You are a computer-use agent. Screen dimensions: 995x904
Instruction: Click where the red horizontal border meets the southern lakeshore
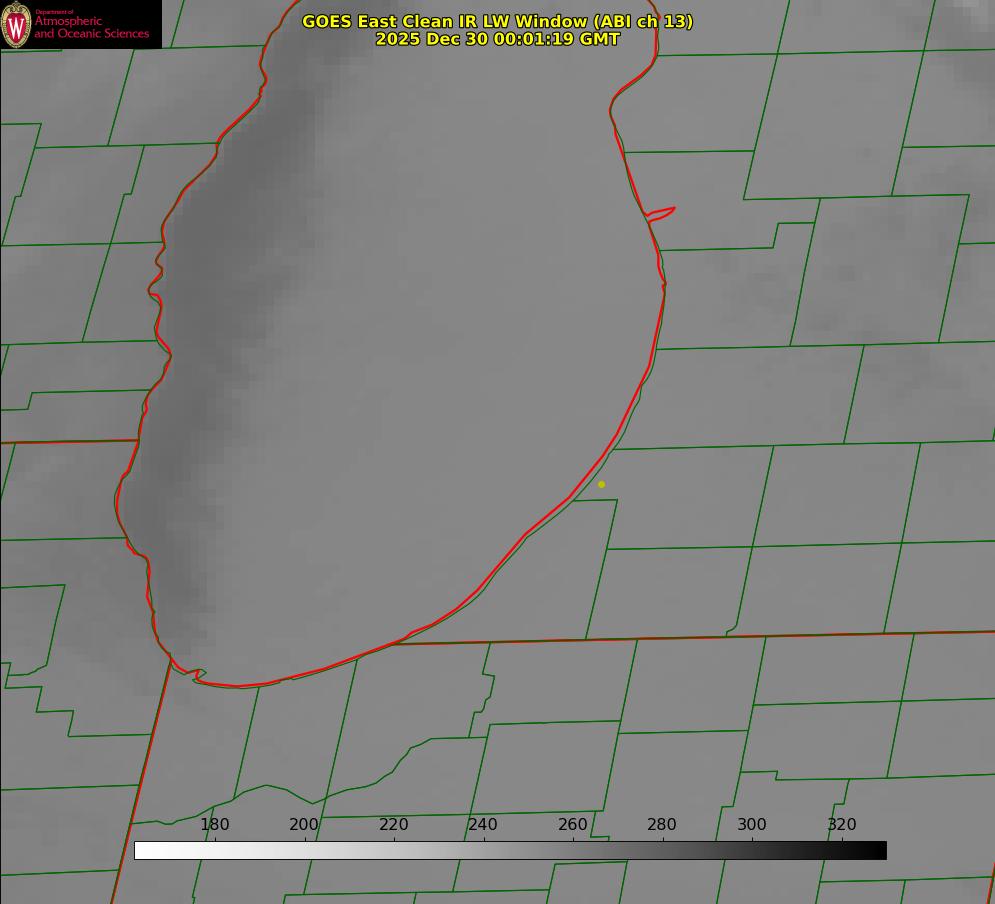[x=395, y=643]
